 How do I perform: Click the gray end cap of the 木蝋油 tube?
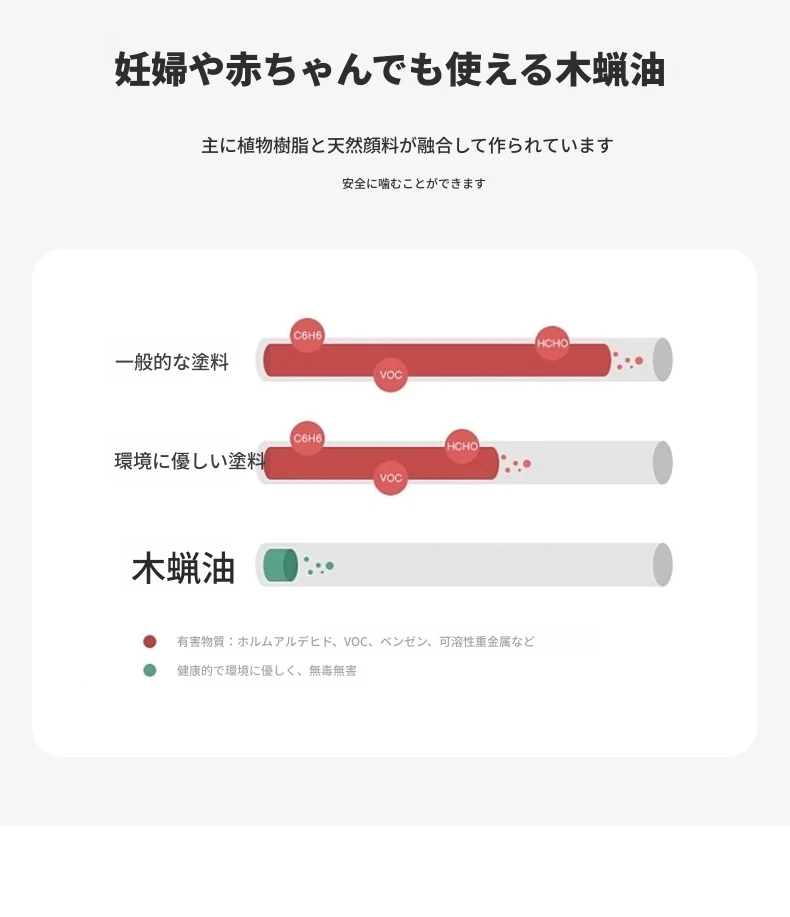pos(662,565)
